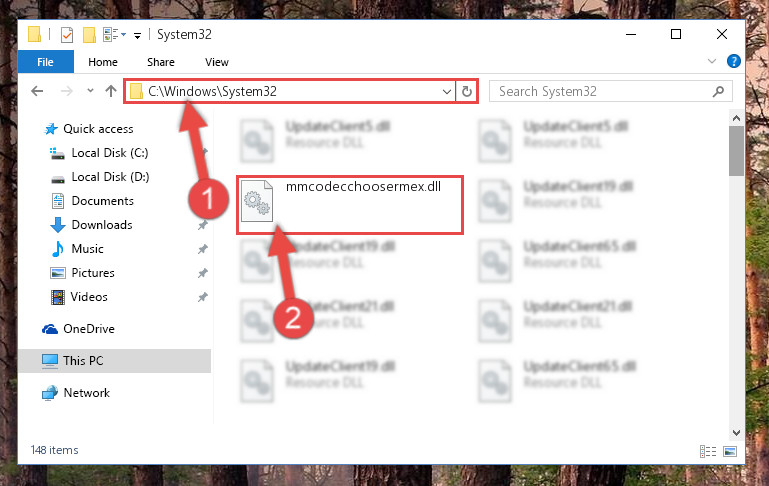Click the Back navigation arrow
The image size is (769, 486).
[37, 91]
